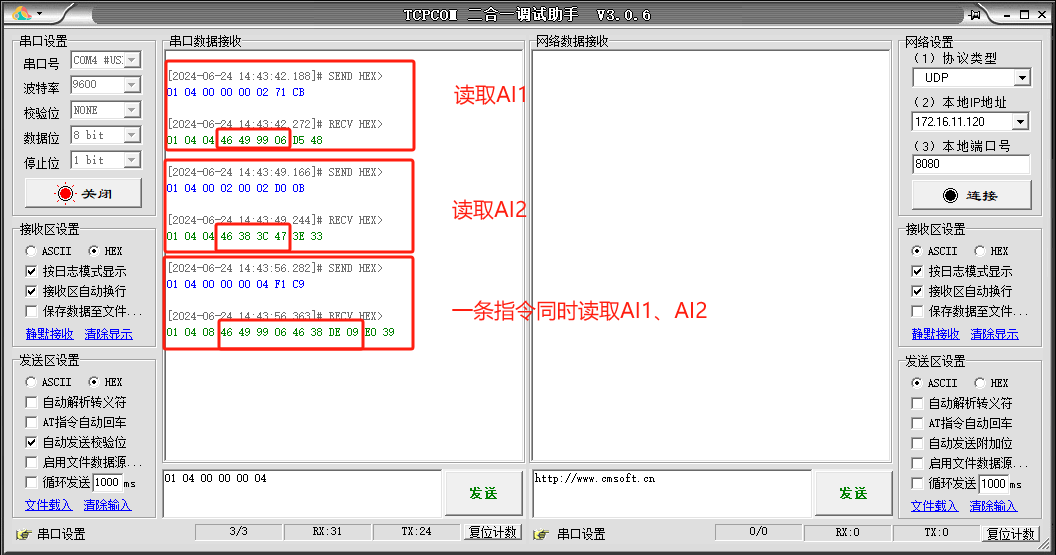Click the pin window icon in title bar
This screenshot has height=555, width=1056.
[x=975, y=15]
